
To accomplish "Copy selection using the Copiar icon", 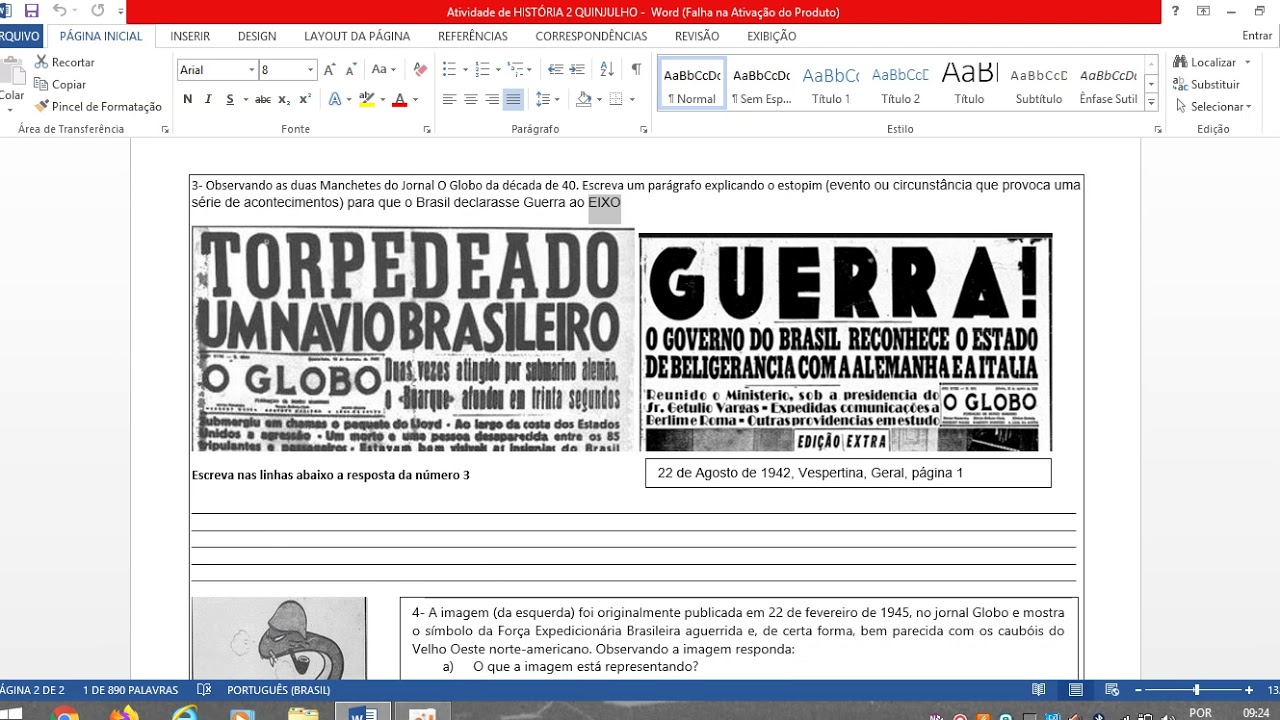I will [x=41, y=84].
